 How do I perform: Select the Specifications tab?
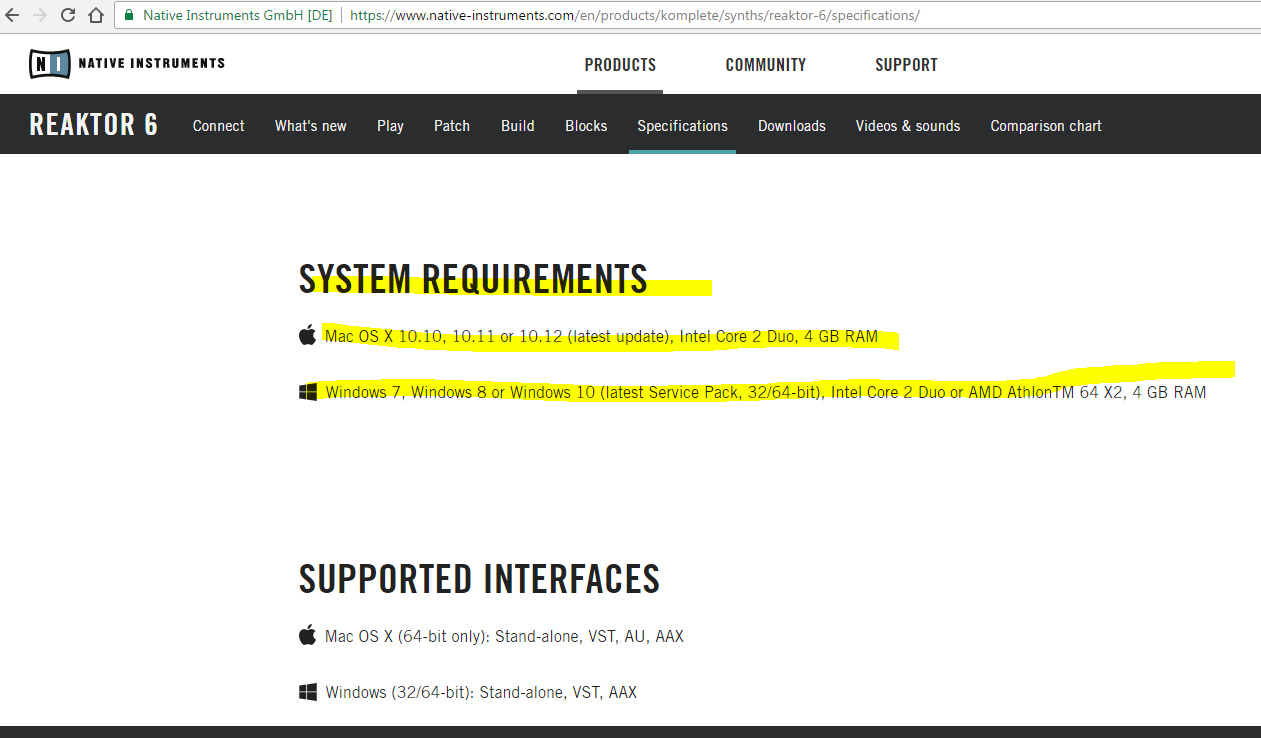(x=682, y=126)
